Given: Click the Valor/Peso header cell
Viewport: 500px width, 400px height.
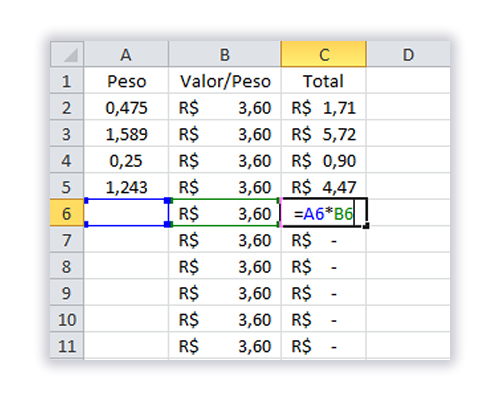Looking at the screenshot, I should (x=225, y=81).
